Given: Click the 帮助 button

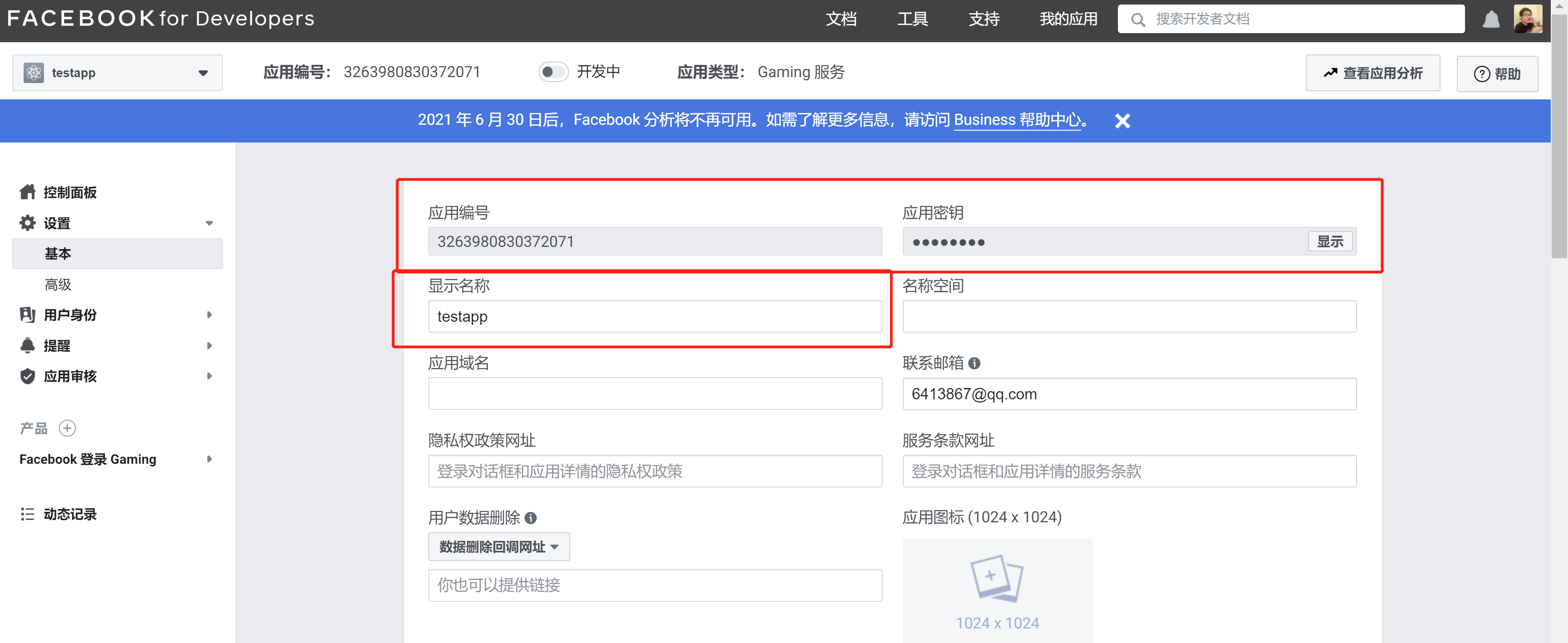Looking at the screenshot, I should point(1497,74).
